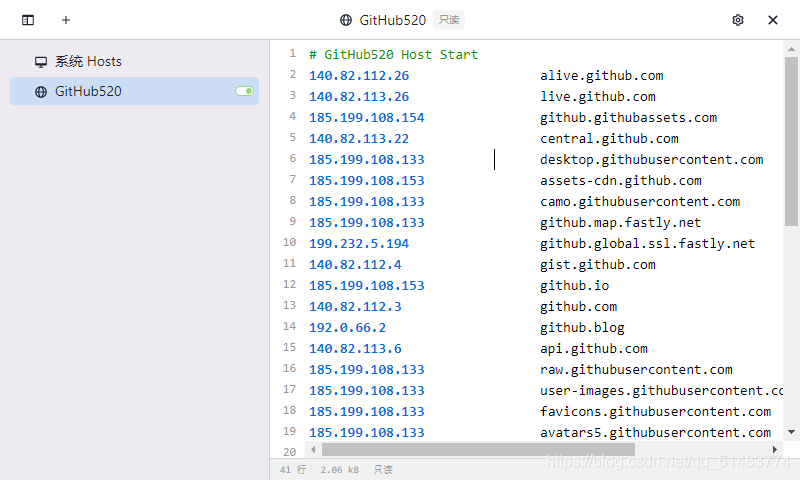Click hostname github.map.fastly.net
800x480 pixels.
[620, 222]
